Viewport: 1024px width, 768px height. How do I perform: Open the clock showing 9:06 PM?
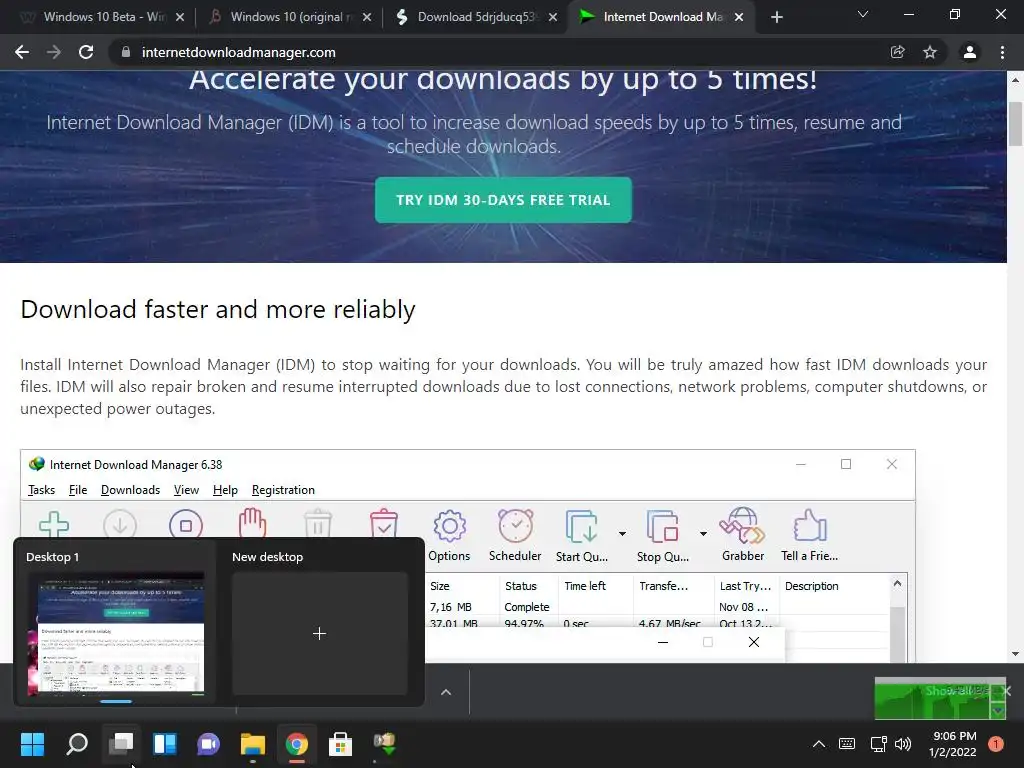click(x=953, y=744)
